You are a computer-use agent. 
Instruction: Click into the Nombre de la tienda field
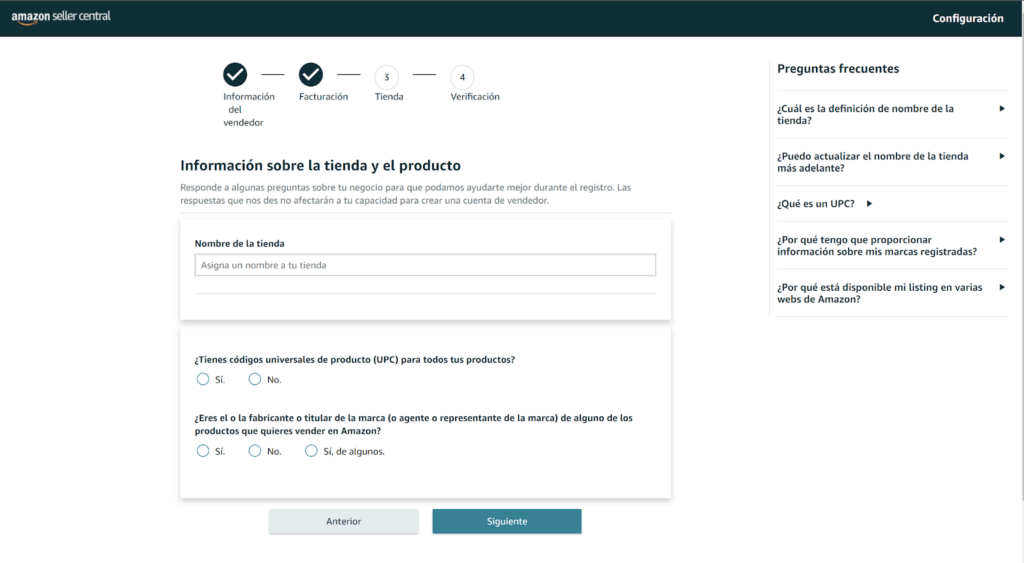pyautogui.click(x=425, y=265)
